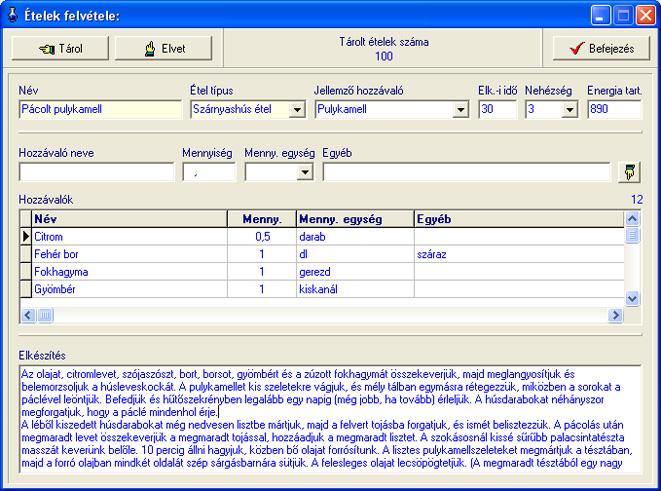Image resolution: width=661 pixels, height=491 pixels.
Task: Click the row selector beside Citrom
Action: pyautogui.click(x=26, y=237)
